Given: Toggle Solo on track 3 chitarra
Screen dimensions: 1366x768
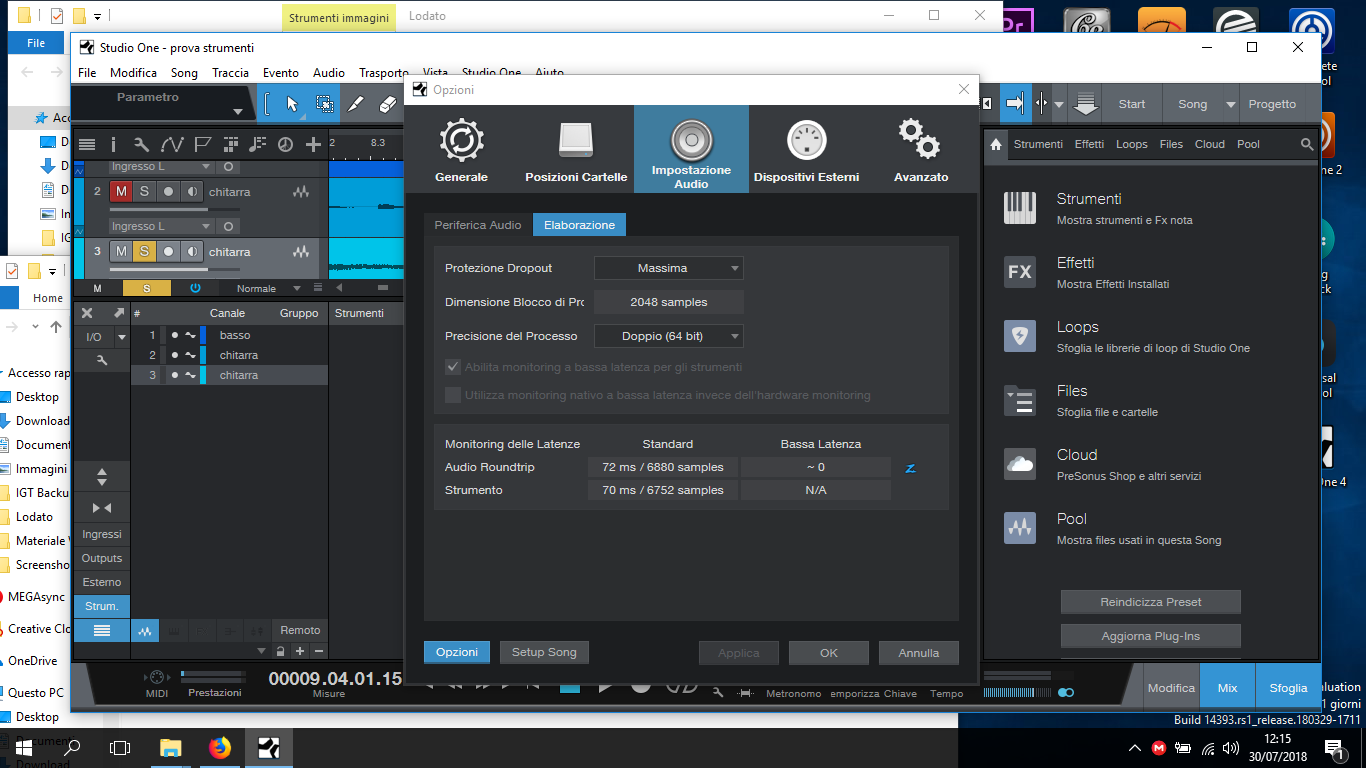Looking at the screenshot, I should [x=144, y=252].
